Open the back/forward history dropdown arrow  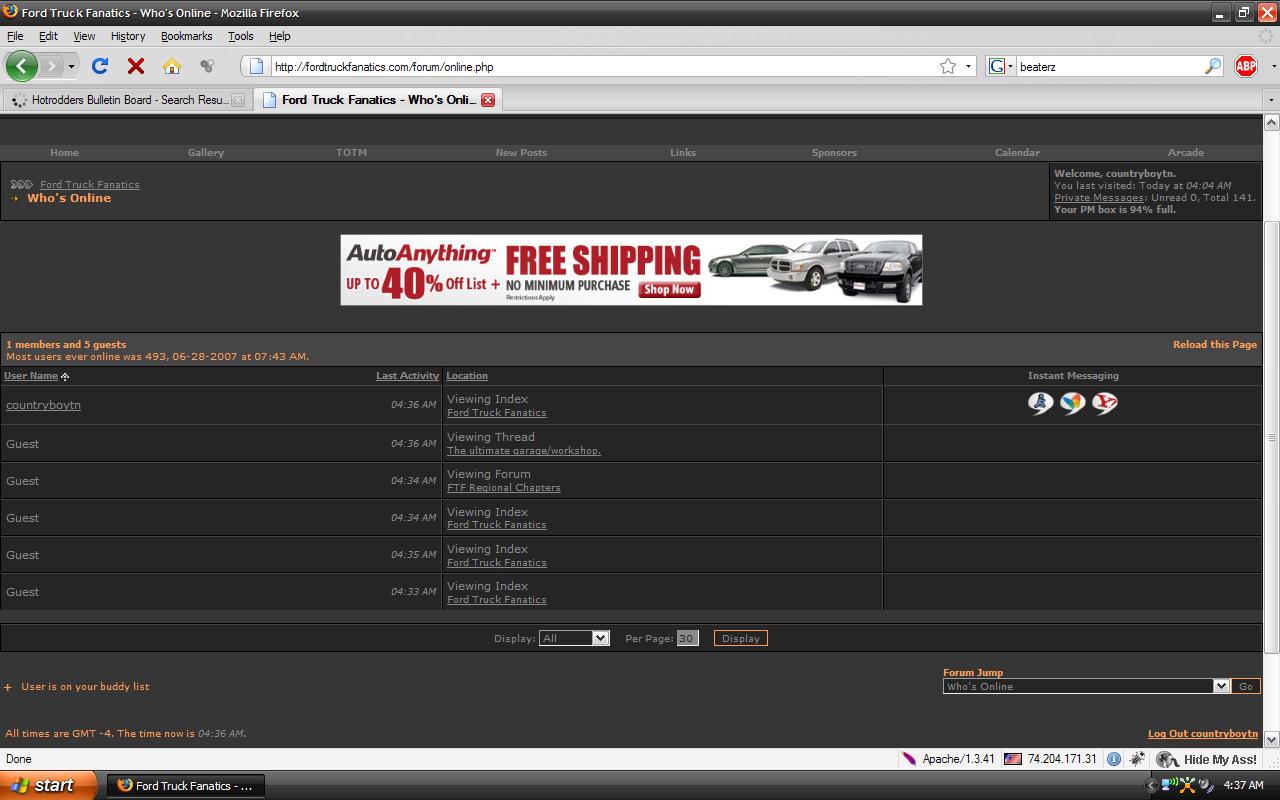point(71,67)
